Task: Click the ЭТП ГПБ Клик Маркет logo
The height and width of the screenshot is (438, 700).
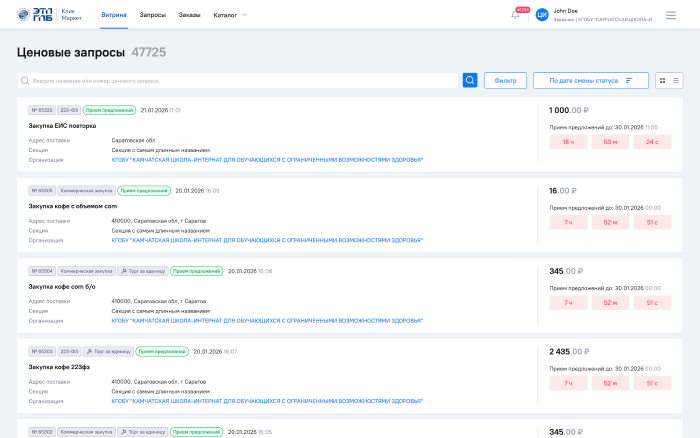Action: pos(50,15)
